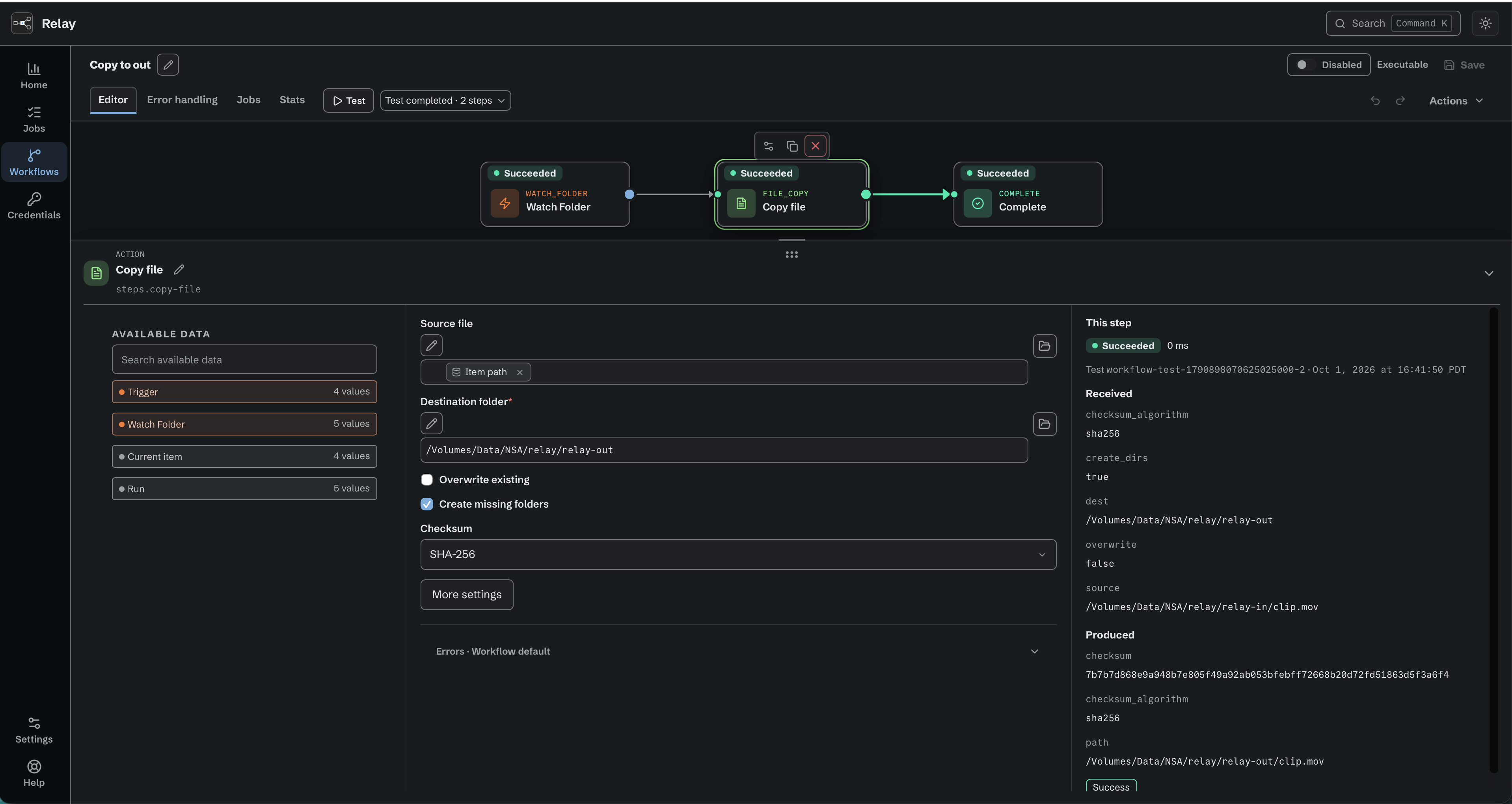Open node settings sliders icon above Copy file
This screenshot has width=1512, height=804.
768,146
